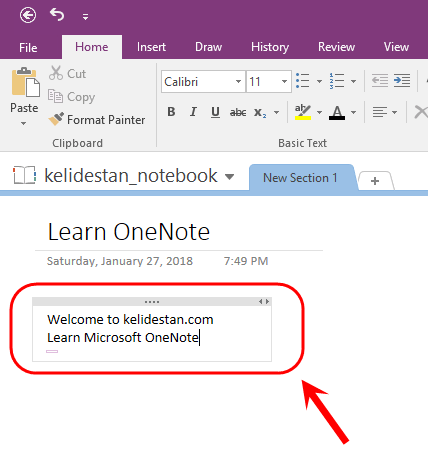428x473 pixels.
Task: Open the font size dropdown arrow
Action: pyautogui.click(x=284, y=81)
